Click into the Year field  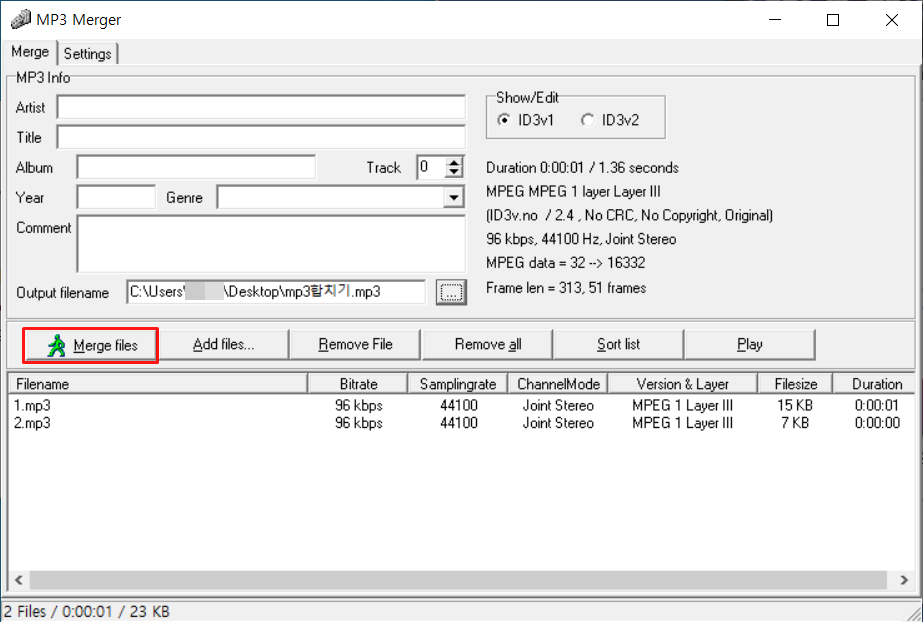[x=116, y=197]
